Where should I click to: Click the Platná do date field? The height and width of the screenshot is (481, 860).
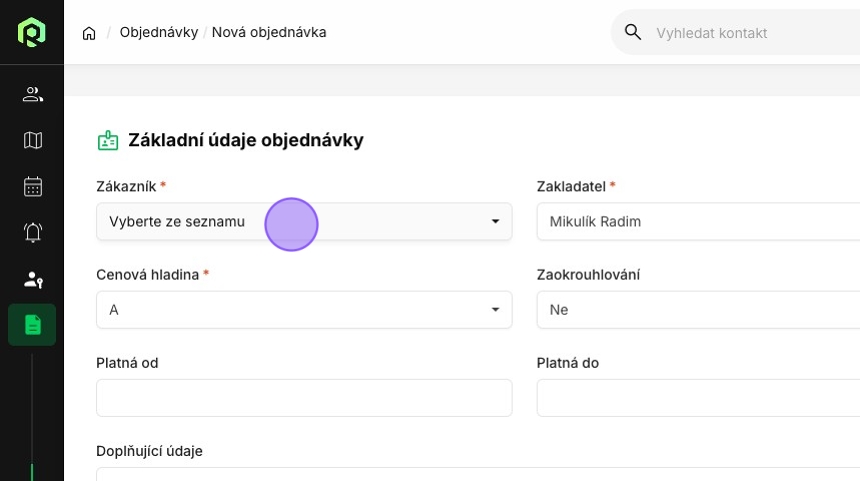coord(698,398)
